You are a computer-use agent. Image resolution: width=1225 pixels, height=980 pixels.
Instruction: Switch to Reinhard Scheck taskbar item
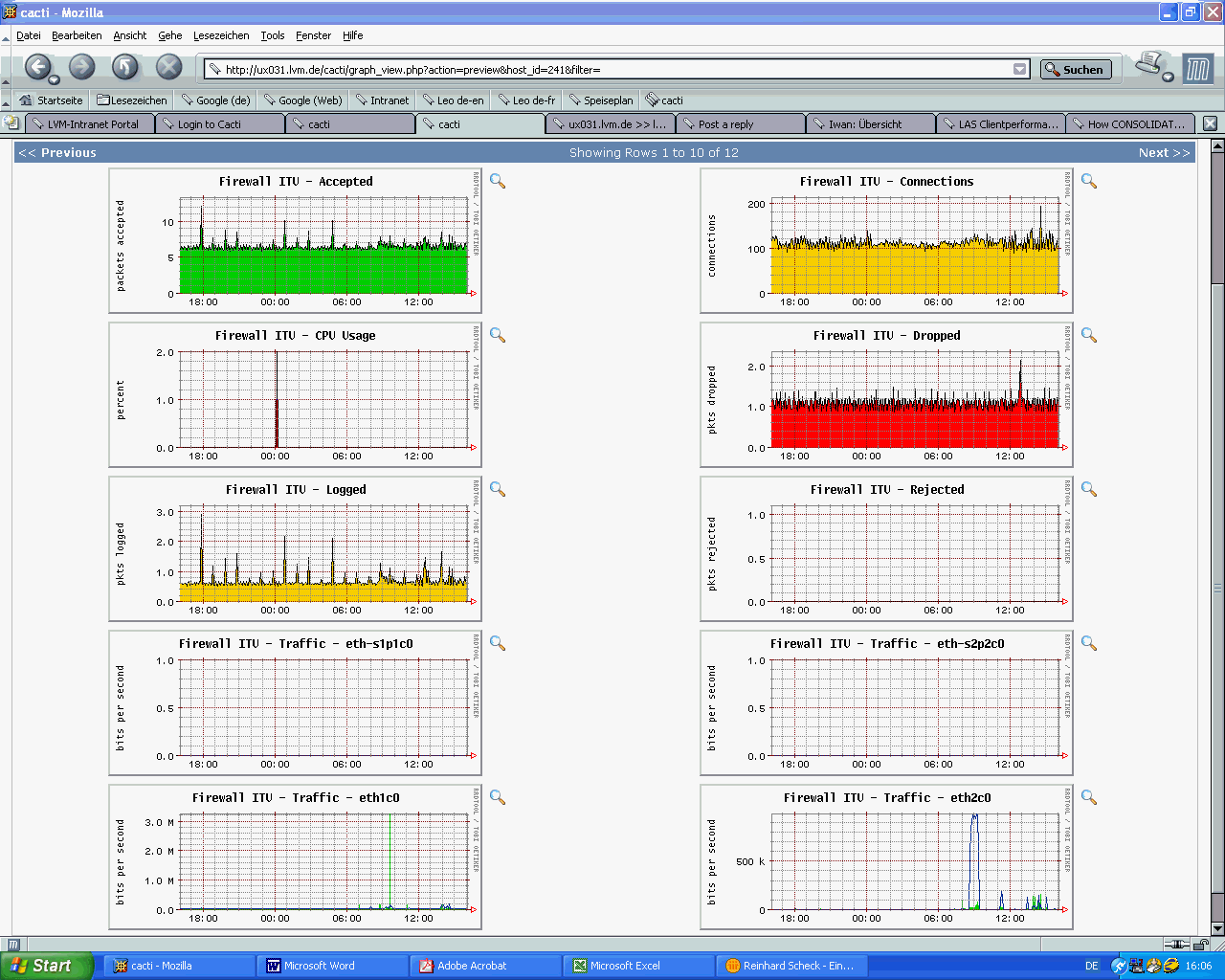tap(792, 966)
